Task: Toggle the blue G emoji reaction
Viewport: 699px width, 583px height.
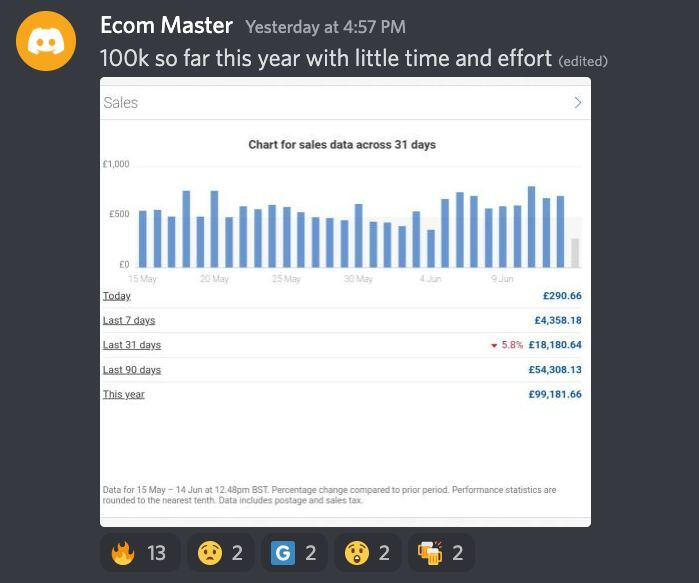Action: click(295, 552)
